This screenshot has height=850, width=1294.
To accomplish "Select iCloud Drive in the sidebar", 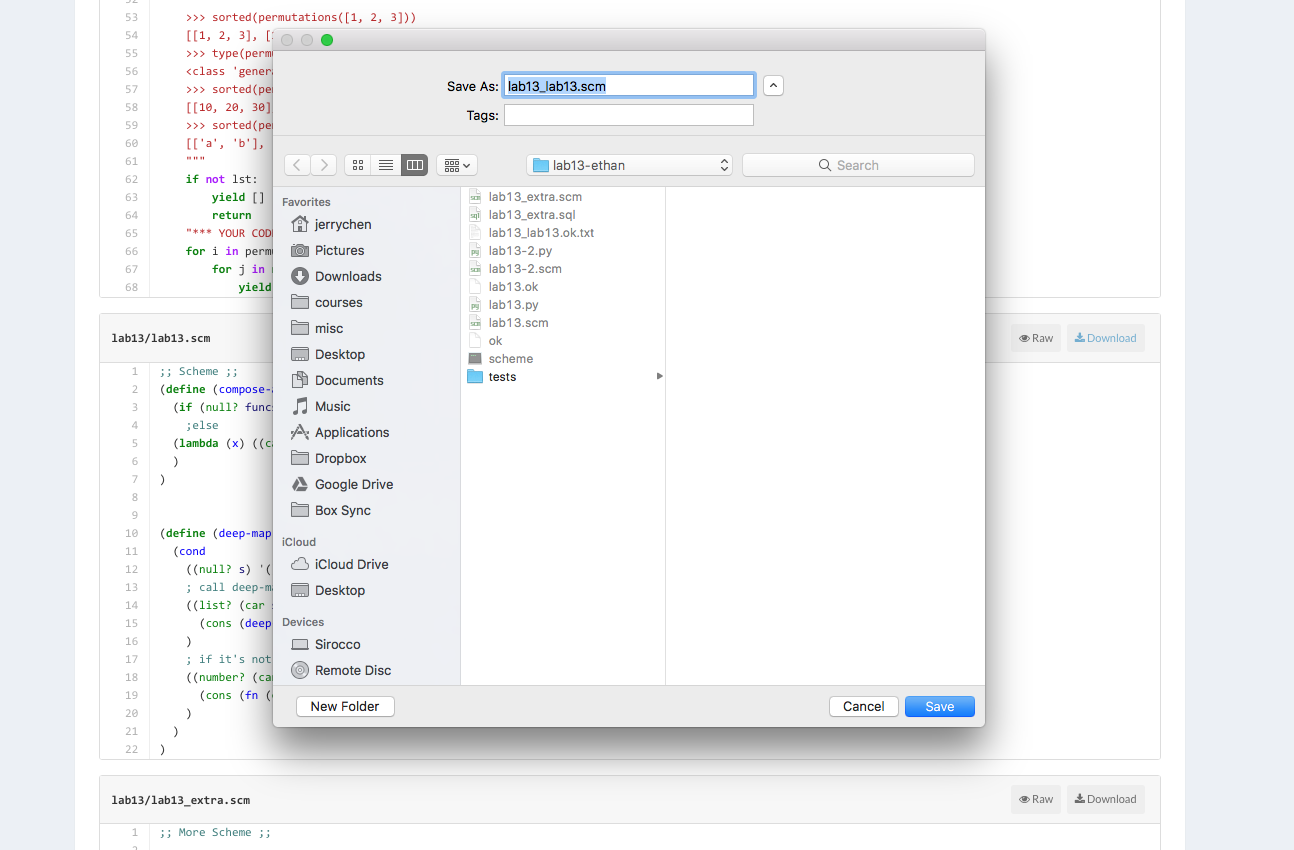I will click(x=351, y=564).
